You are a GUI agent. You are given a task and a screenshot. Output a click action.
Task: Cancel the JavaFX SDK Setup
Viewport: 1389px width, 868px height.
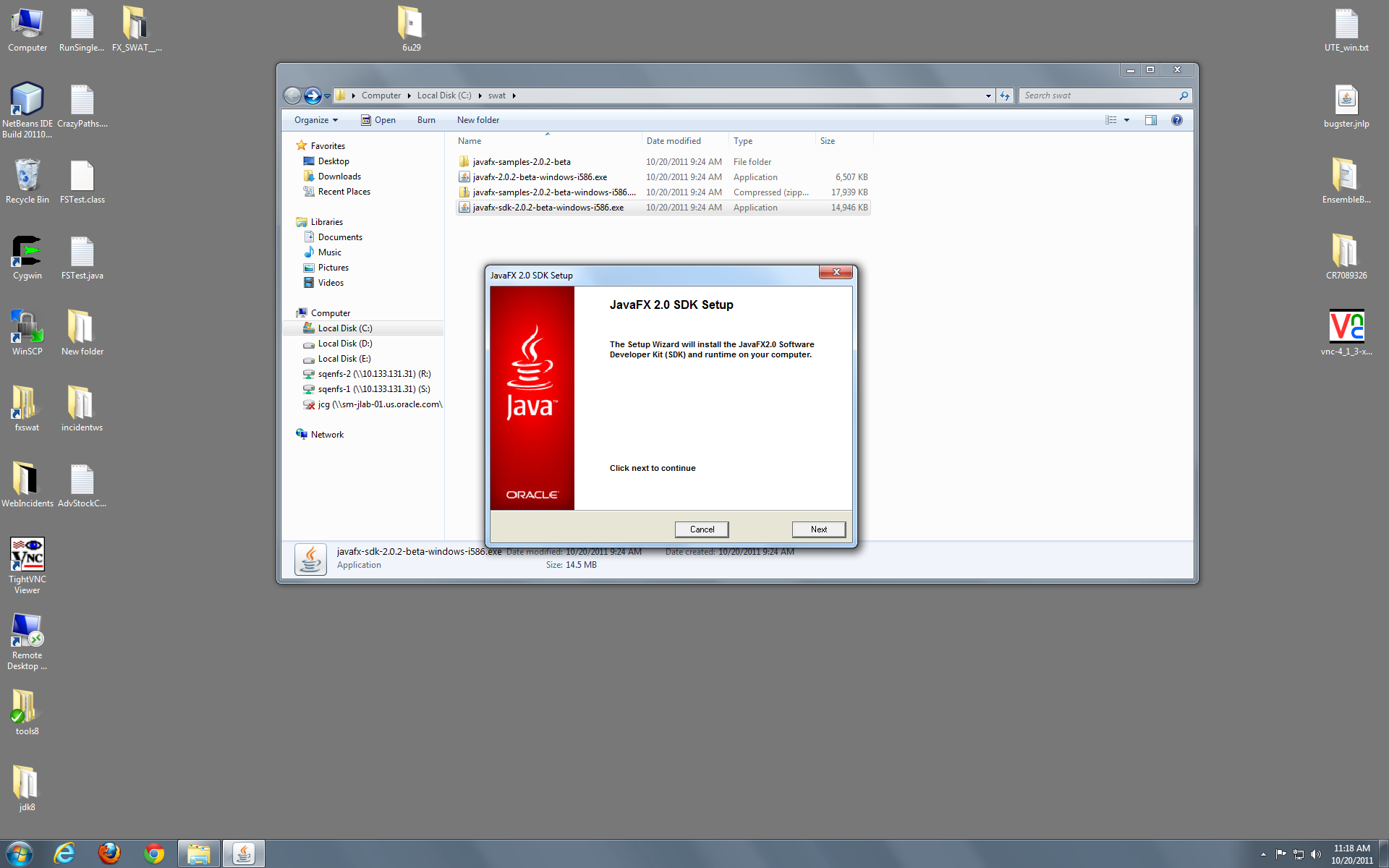(x=701, y=529)
